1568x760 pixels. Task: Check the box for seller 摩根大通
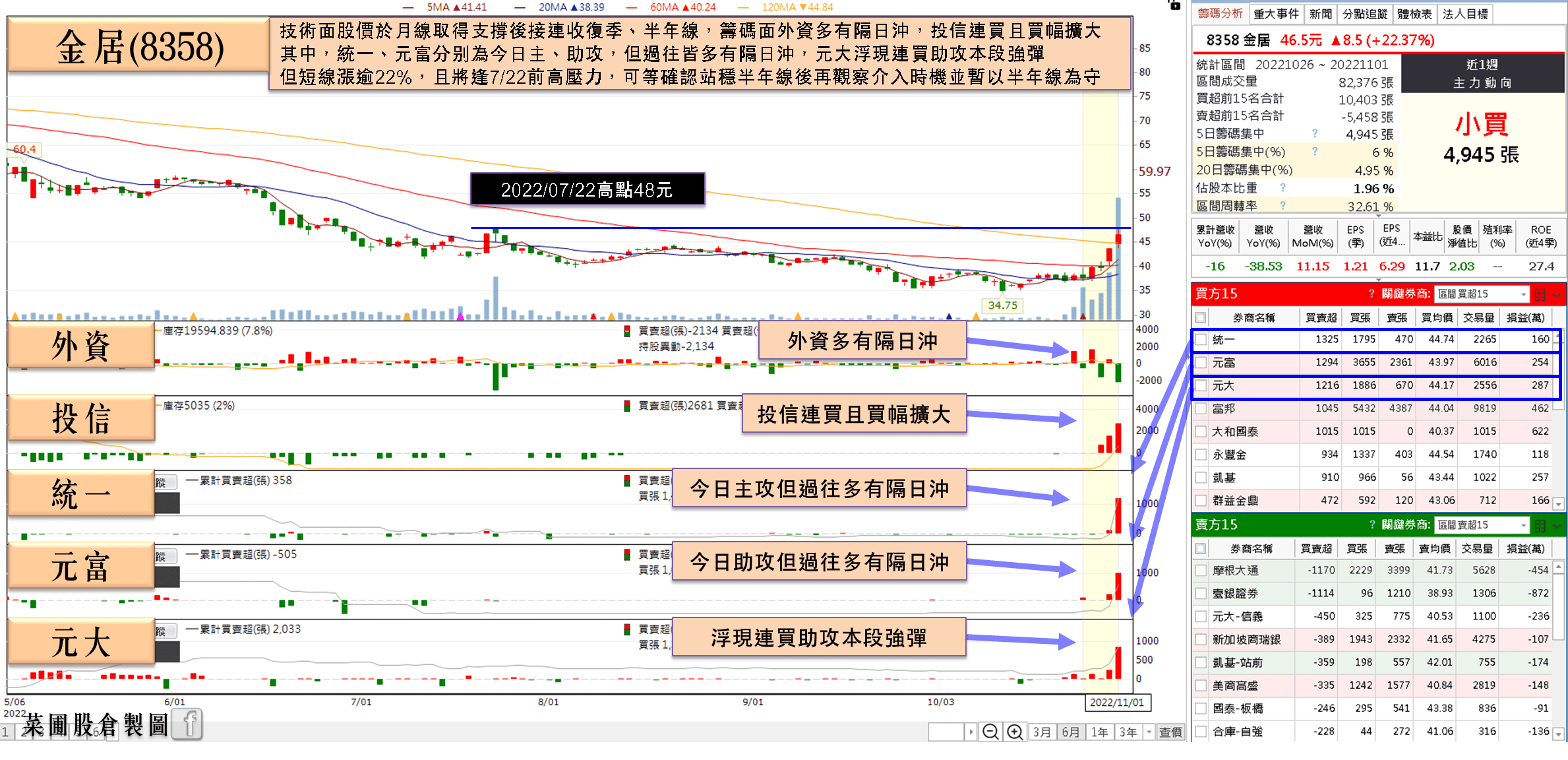pos(1201,571)
